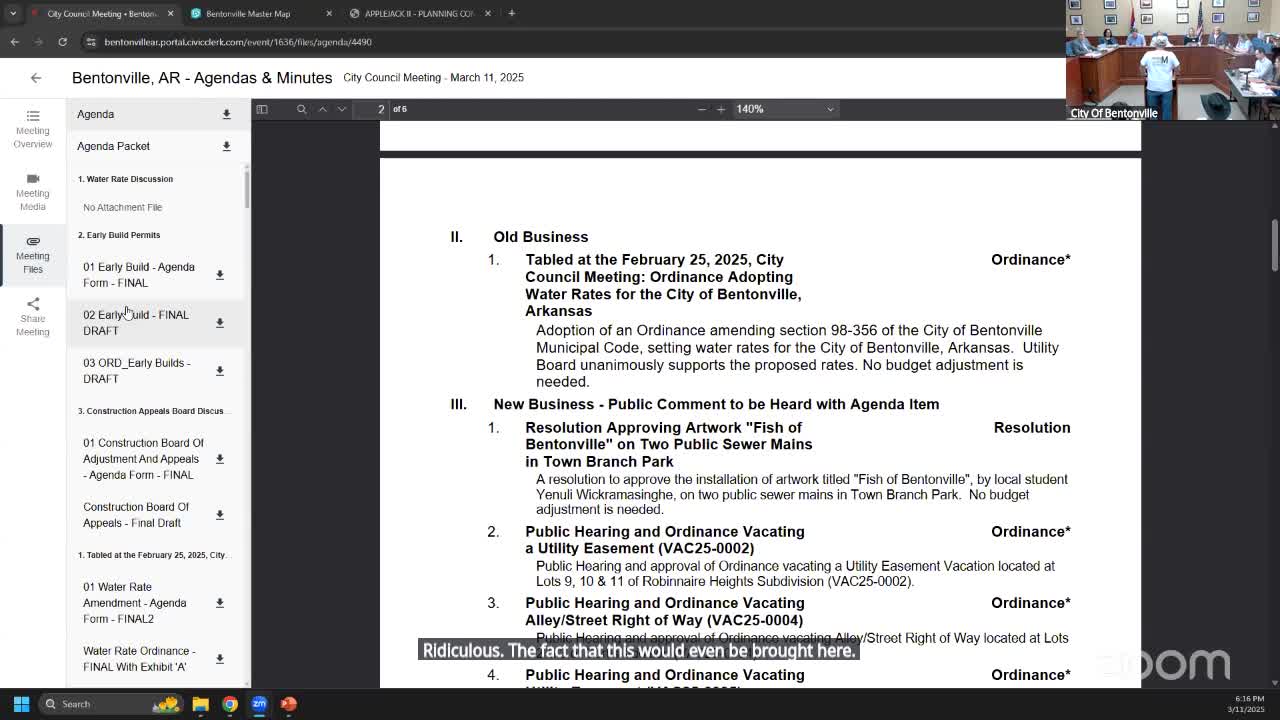The height and width of the screenshot is (720, 1280).
Task: Toggle the PDF viewer sidebar panel
Action: coord(262,109)
